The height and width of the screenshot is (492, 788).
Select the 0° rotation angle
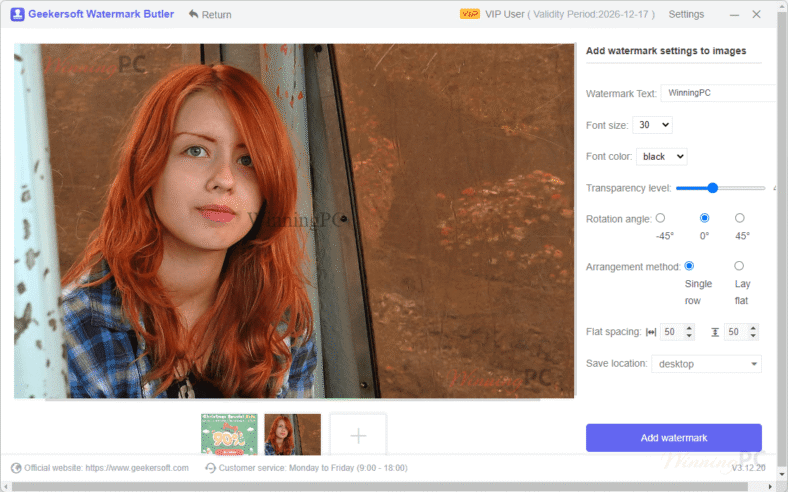tap(705, 218)
